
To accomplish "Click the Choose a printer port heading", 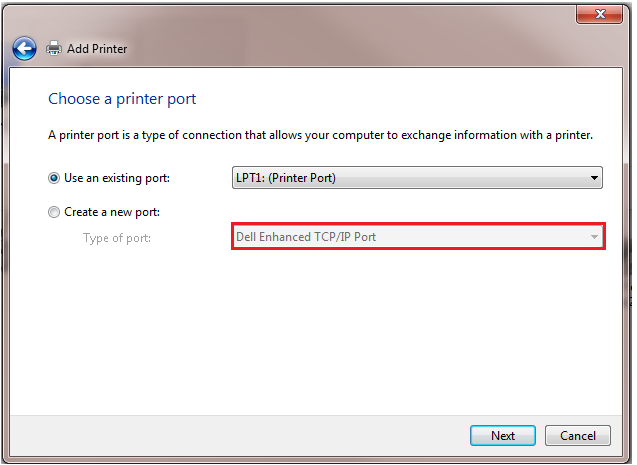I will click(122, 99).
